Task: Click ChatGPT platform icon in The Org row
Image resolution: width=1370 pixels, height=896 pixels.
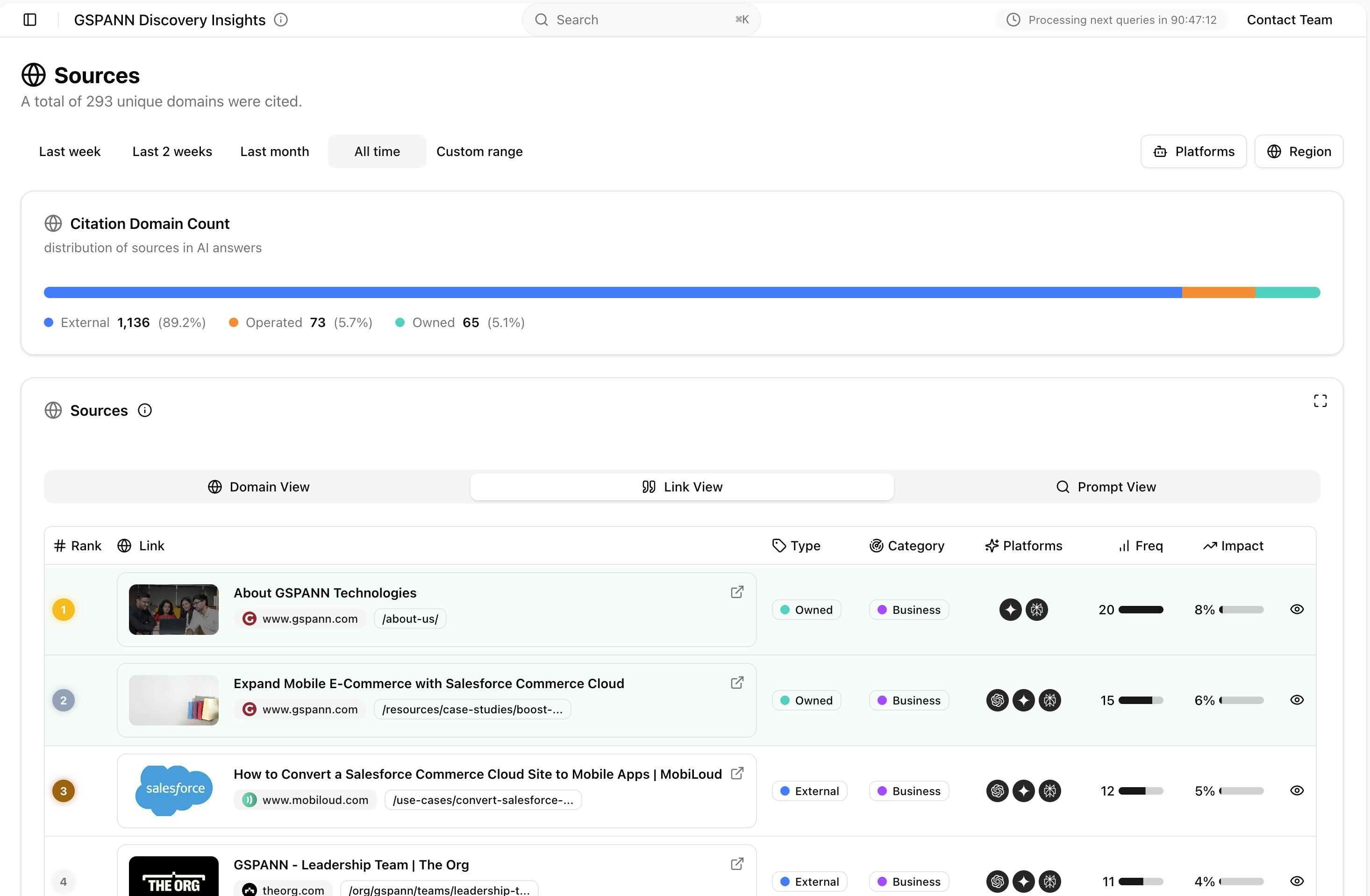Action: (998, 882)
